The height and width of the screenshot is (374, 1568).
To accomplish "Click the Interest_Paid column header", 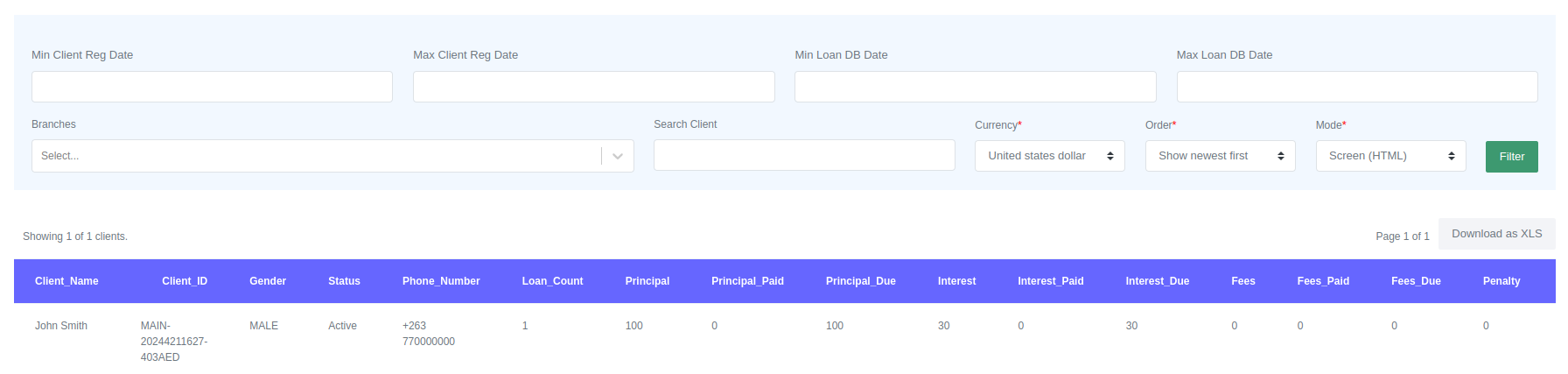I will 1050,281.
